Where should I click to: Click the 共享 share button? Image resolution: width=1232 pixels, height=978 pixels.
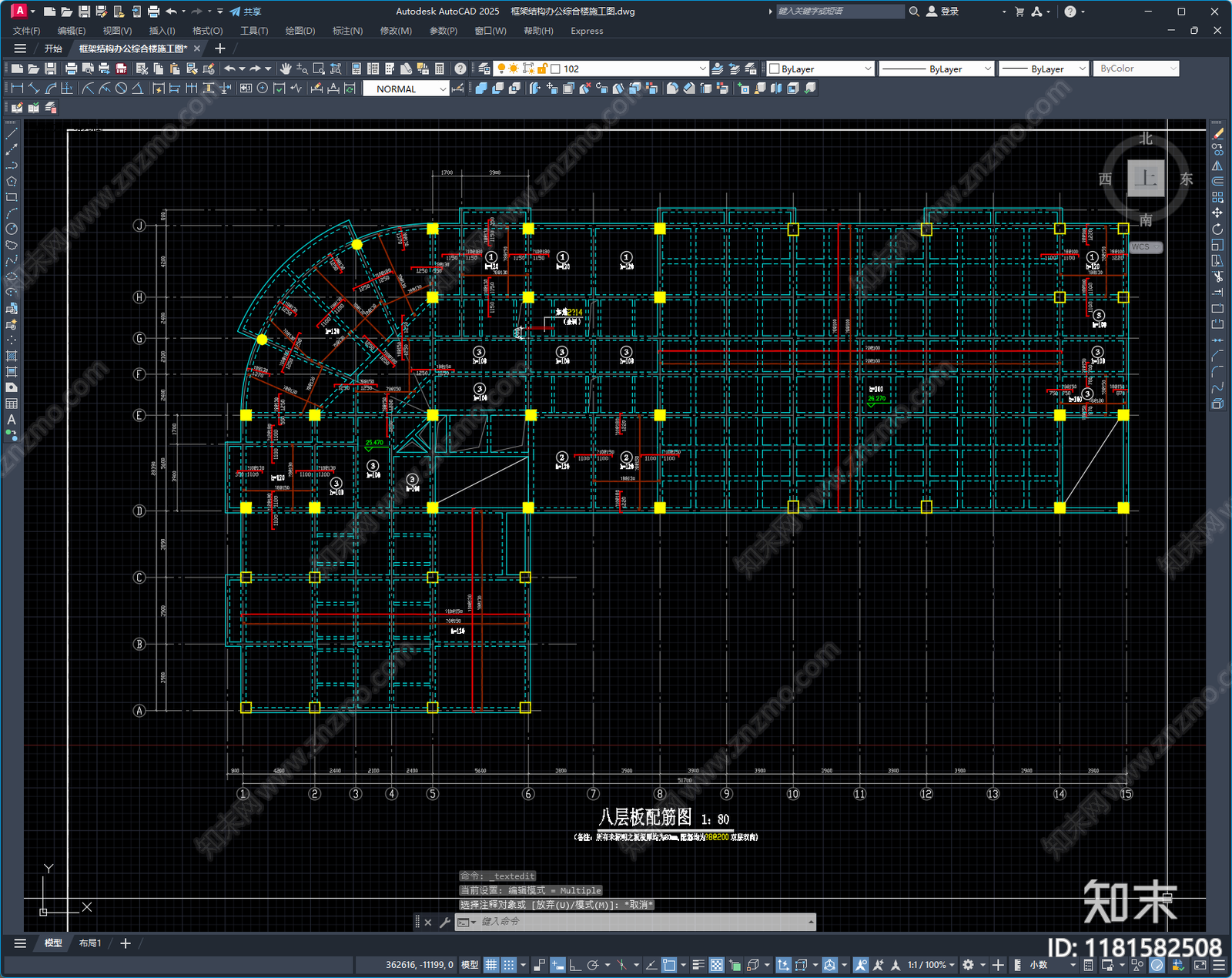point(246,12)
